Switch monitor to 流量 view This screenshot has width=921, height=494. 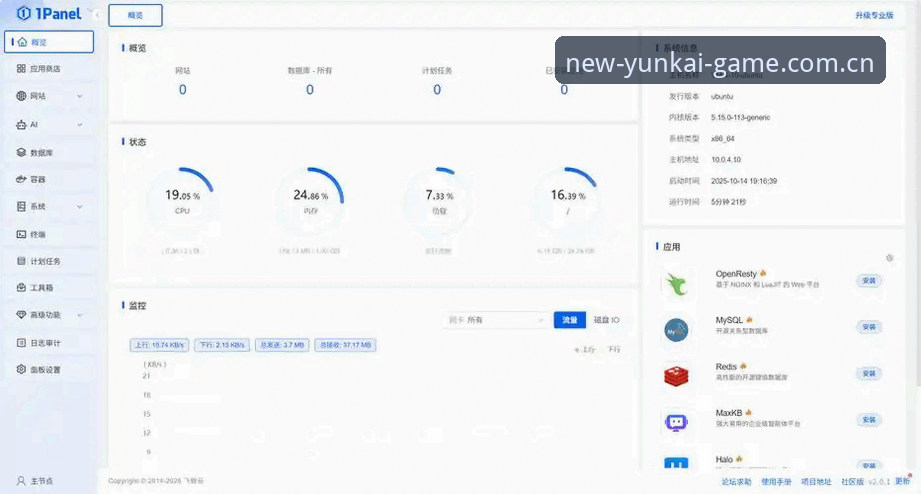[x=570, y=320]
